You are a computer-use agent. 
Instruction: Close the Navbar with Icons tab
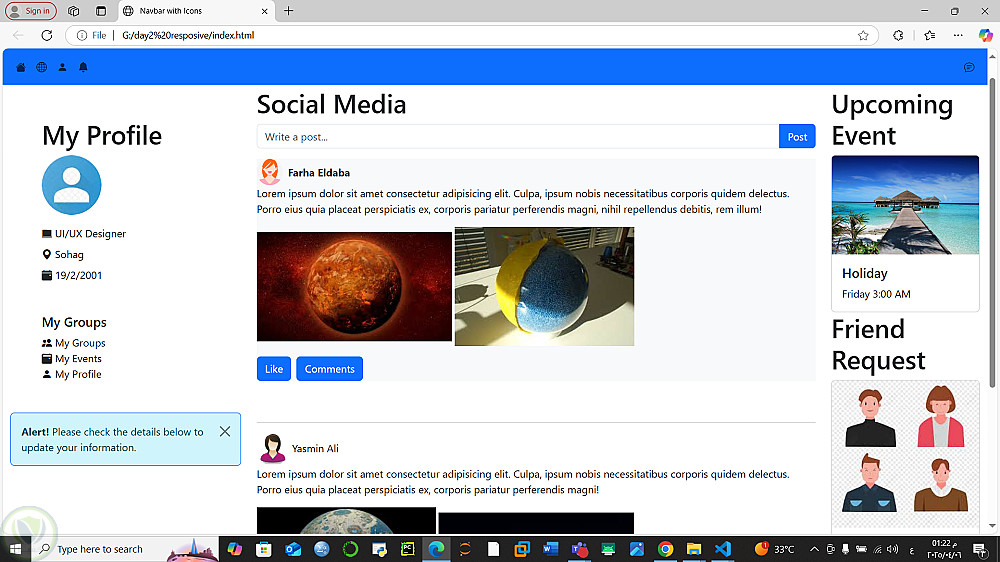point(264,11)
